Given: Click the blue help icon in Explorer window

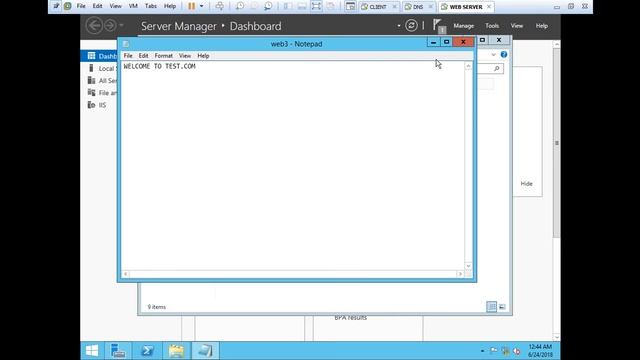Looking at the screenshot, I should [504, 54].
